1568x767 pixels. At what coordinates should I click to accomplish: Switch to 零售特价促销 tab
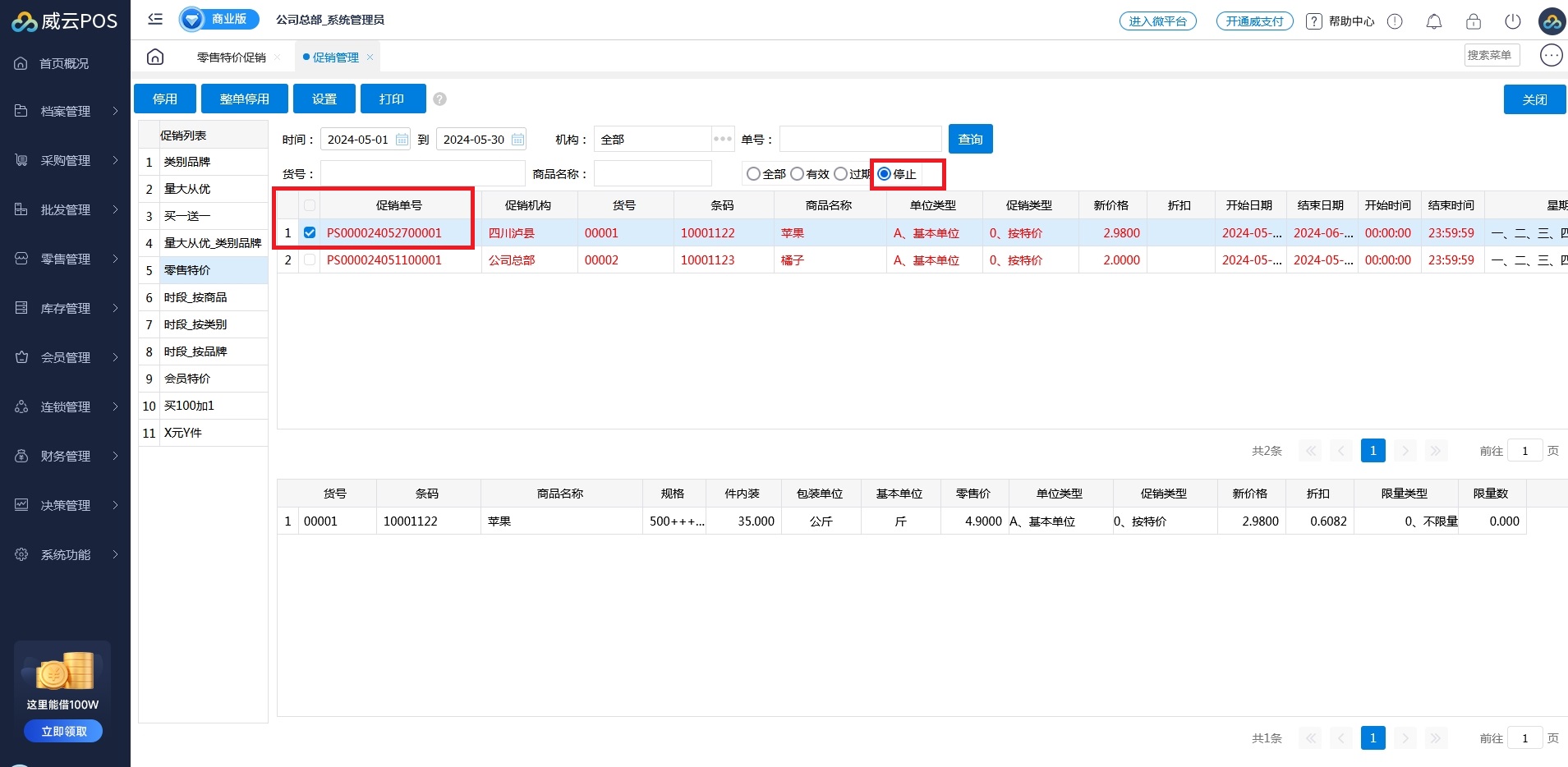click(x=231, y=57)
